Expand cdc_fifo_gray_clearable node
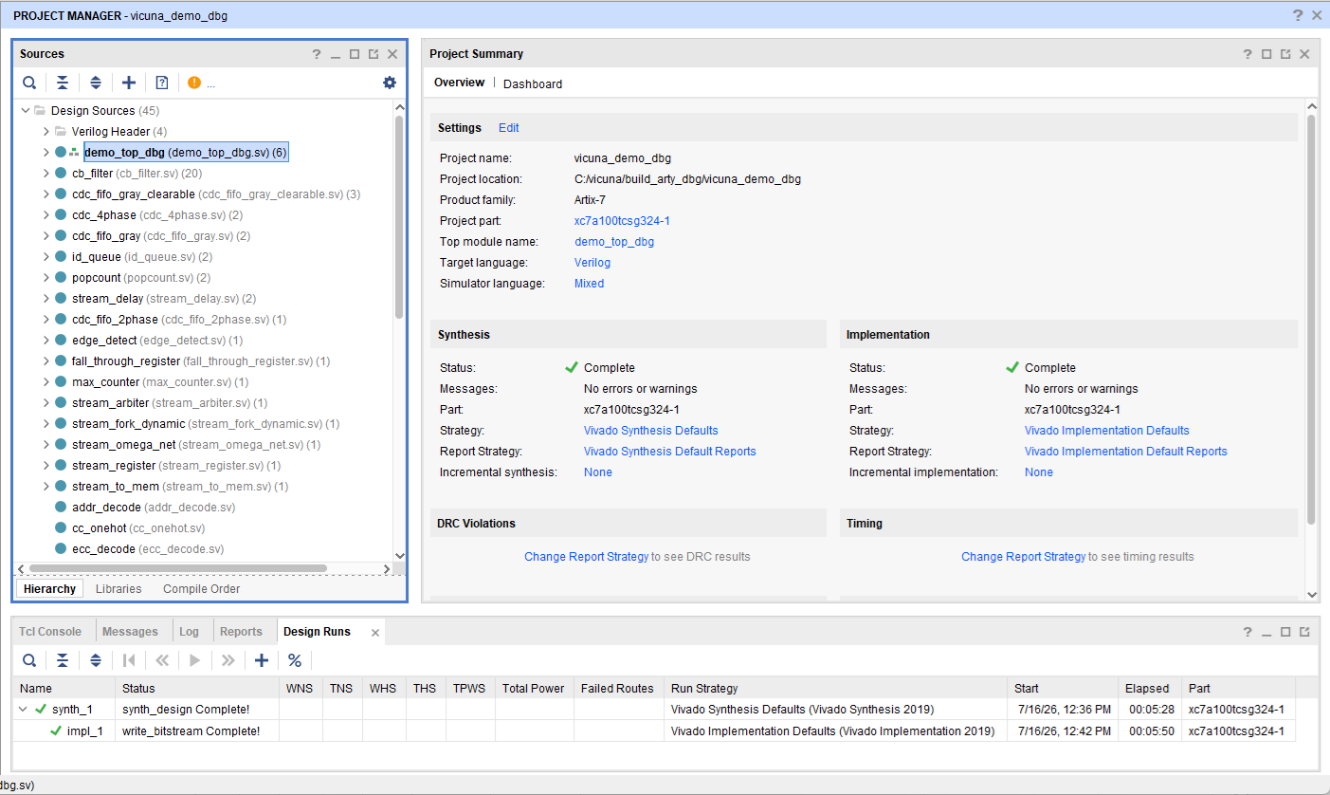 click(x=46, y=194)
